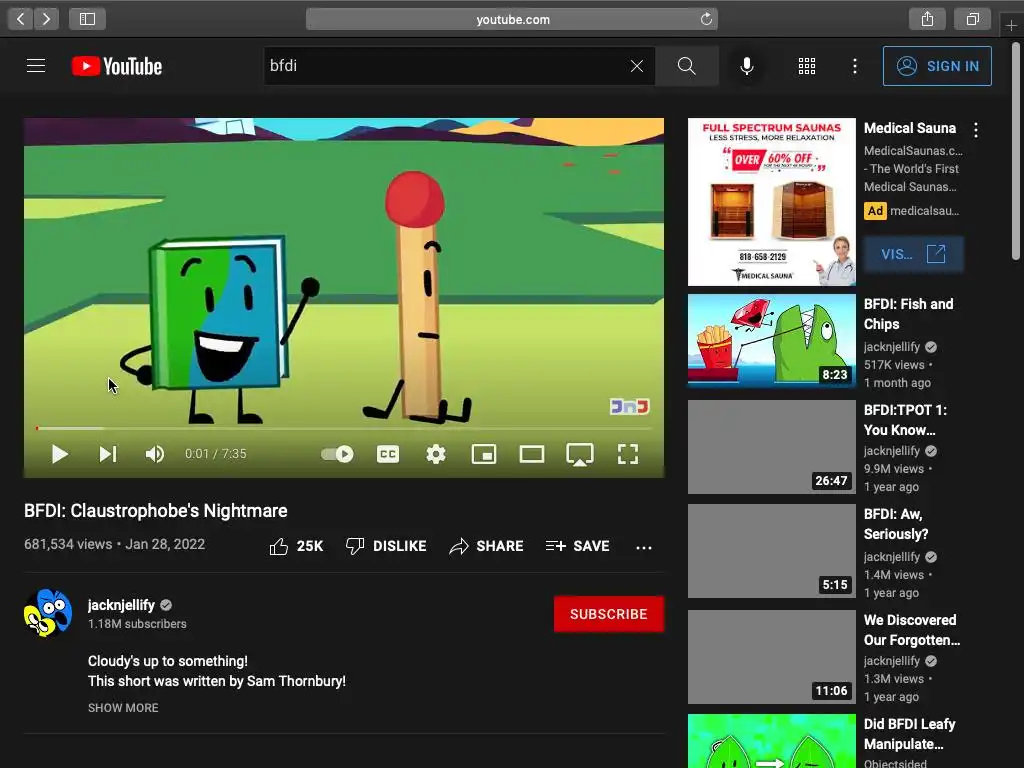Open the BFDI: Fish and Chips thumbnail
The height and width of the screenshot is (768, 1024).
pos(771,341)
